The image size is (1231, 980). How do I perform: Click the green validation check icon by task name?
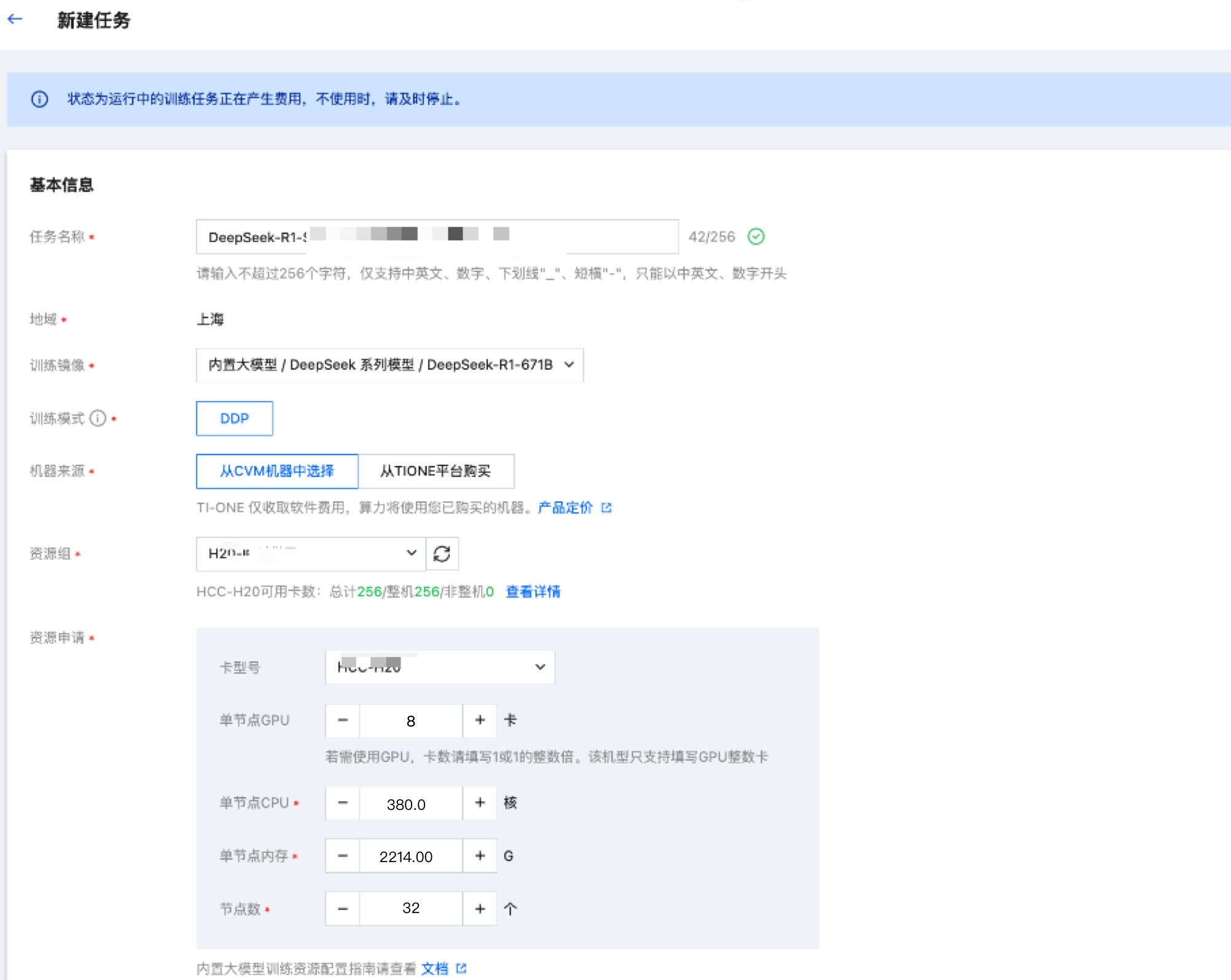pyautogui.click(x=756, y=236)
